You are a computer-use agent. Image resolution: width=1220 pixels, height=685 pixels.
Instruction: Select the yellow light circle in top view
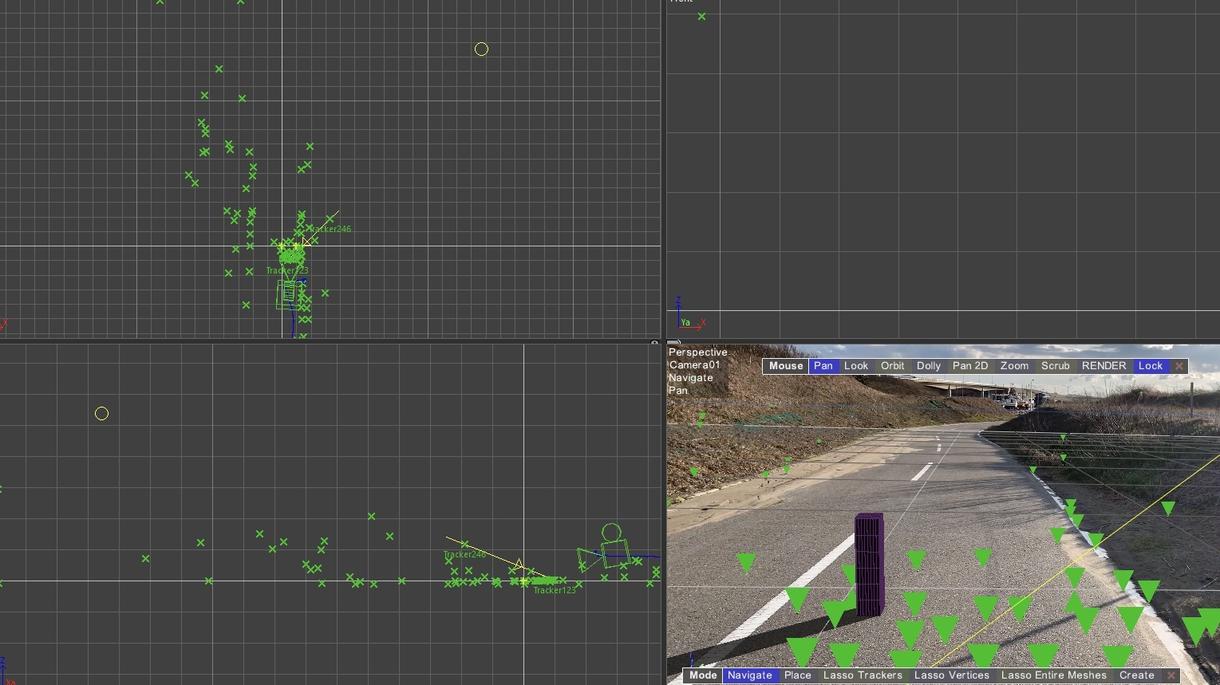click(481, 49)
